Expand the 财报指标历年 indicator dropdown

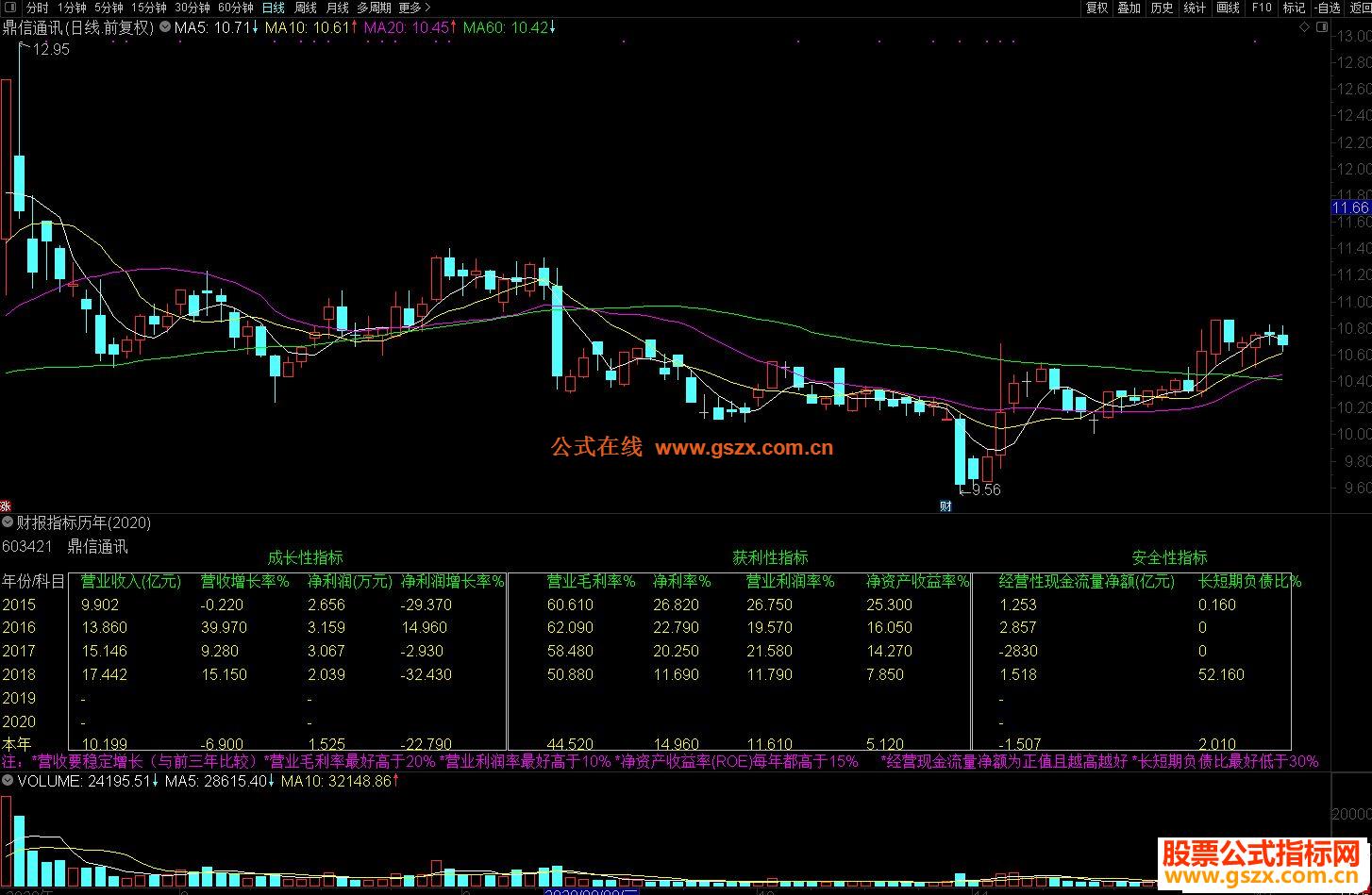(8, 522)
